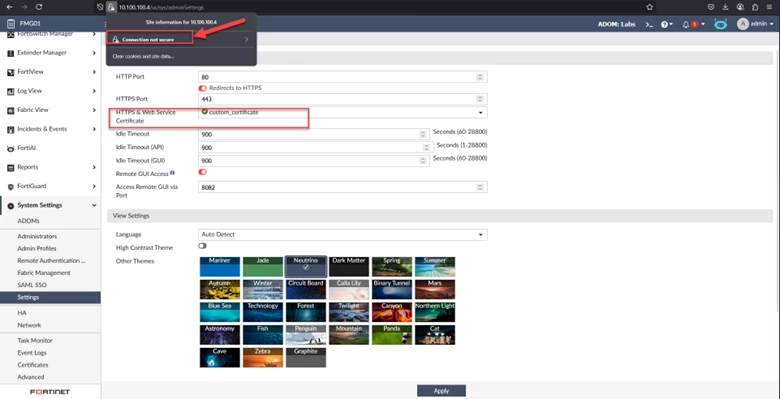Select the Mariner theme swatch
Viewport: 780px width, 399px height.
tap(220, 267)
